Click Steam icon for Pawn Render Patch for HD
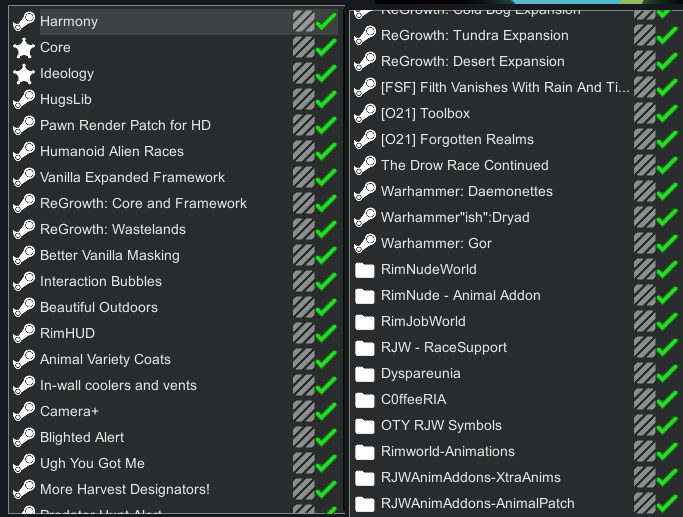The image size is (683, 517). (24, 125)
